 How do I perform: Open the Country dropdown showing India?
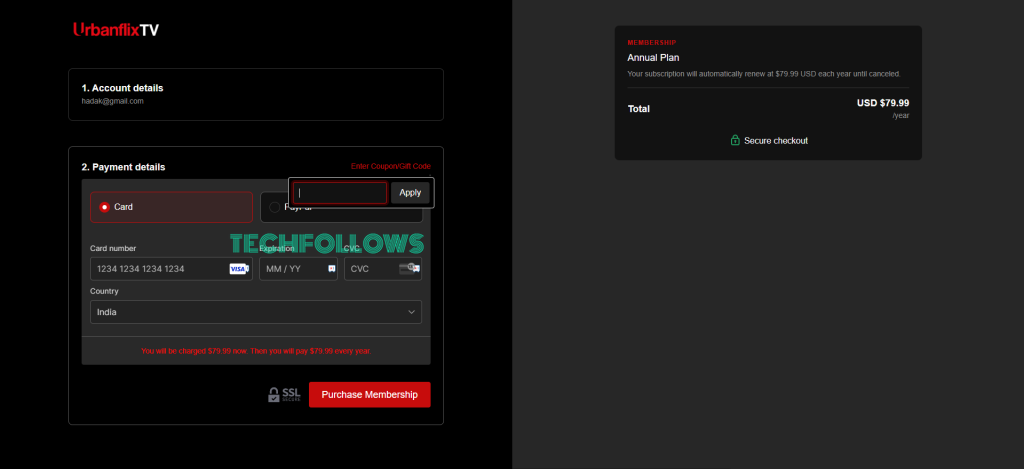click(x=256, y=312)
